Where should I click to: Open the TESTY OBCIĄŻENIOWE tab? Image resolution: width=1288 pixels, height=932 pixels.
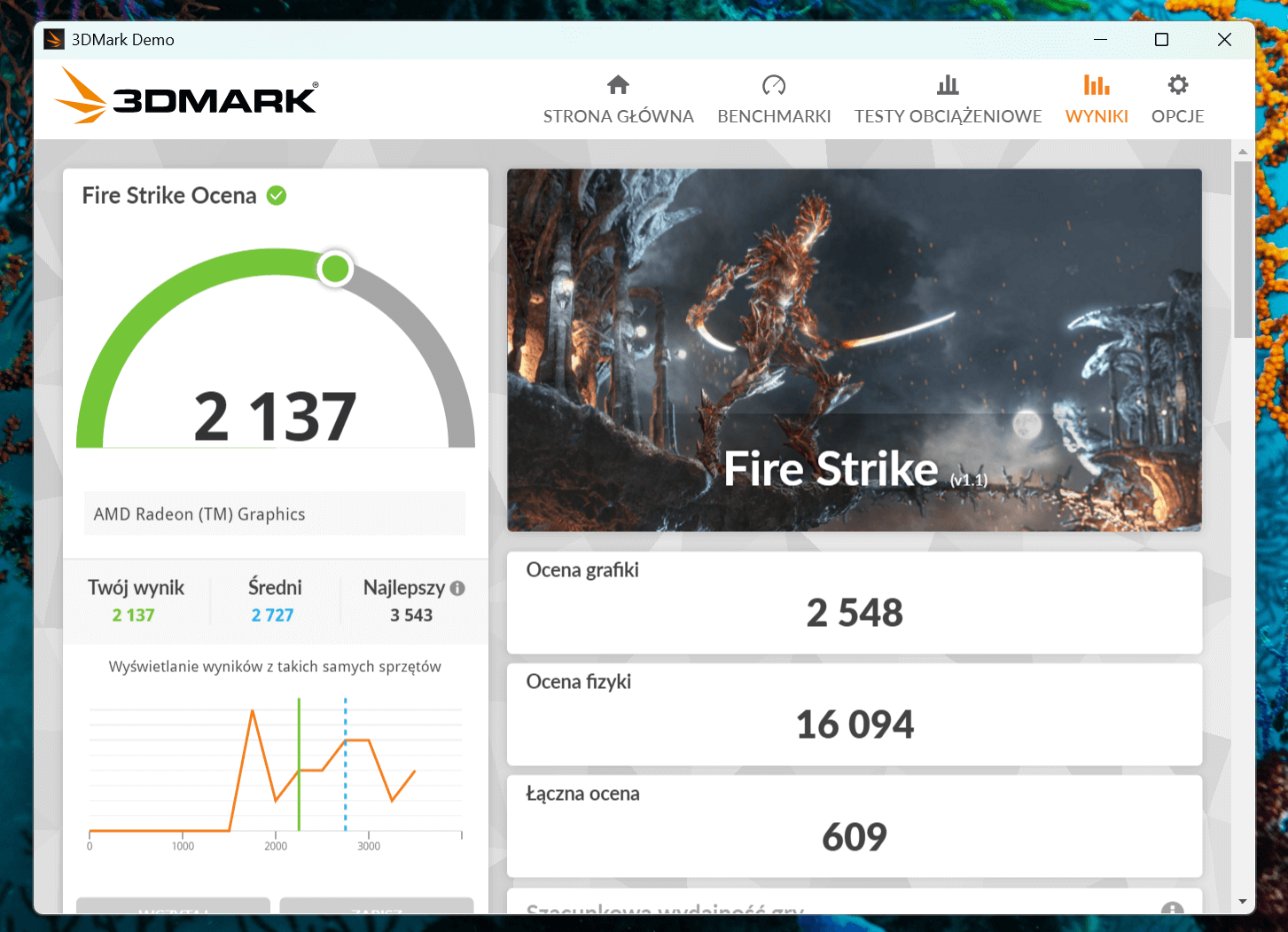coord(948,116)
